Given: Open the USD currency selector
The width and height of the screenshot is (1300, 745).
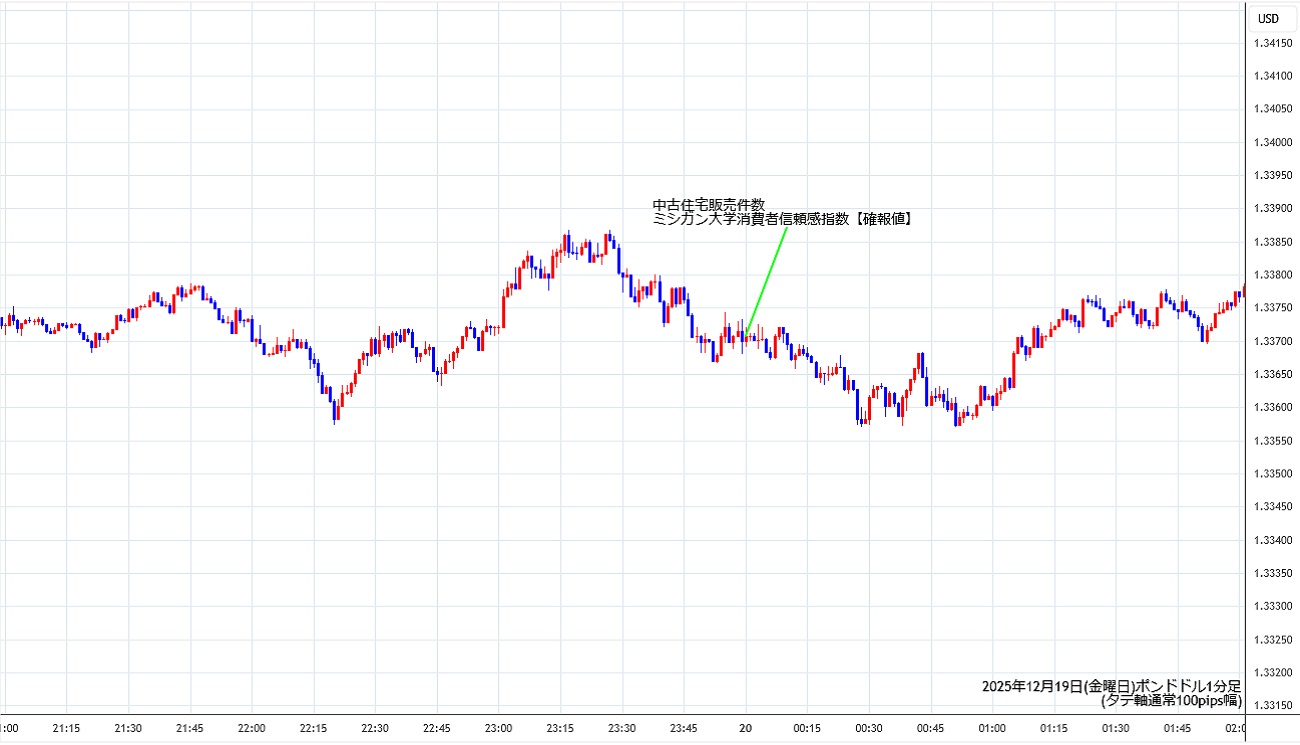Looking at the screenshot, I should click(x=1268, y=18).
